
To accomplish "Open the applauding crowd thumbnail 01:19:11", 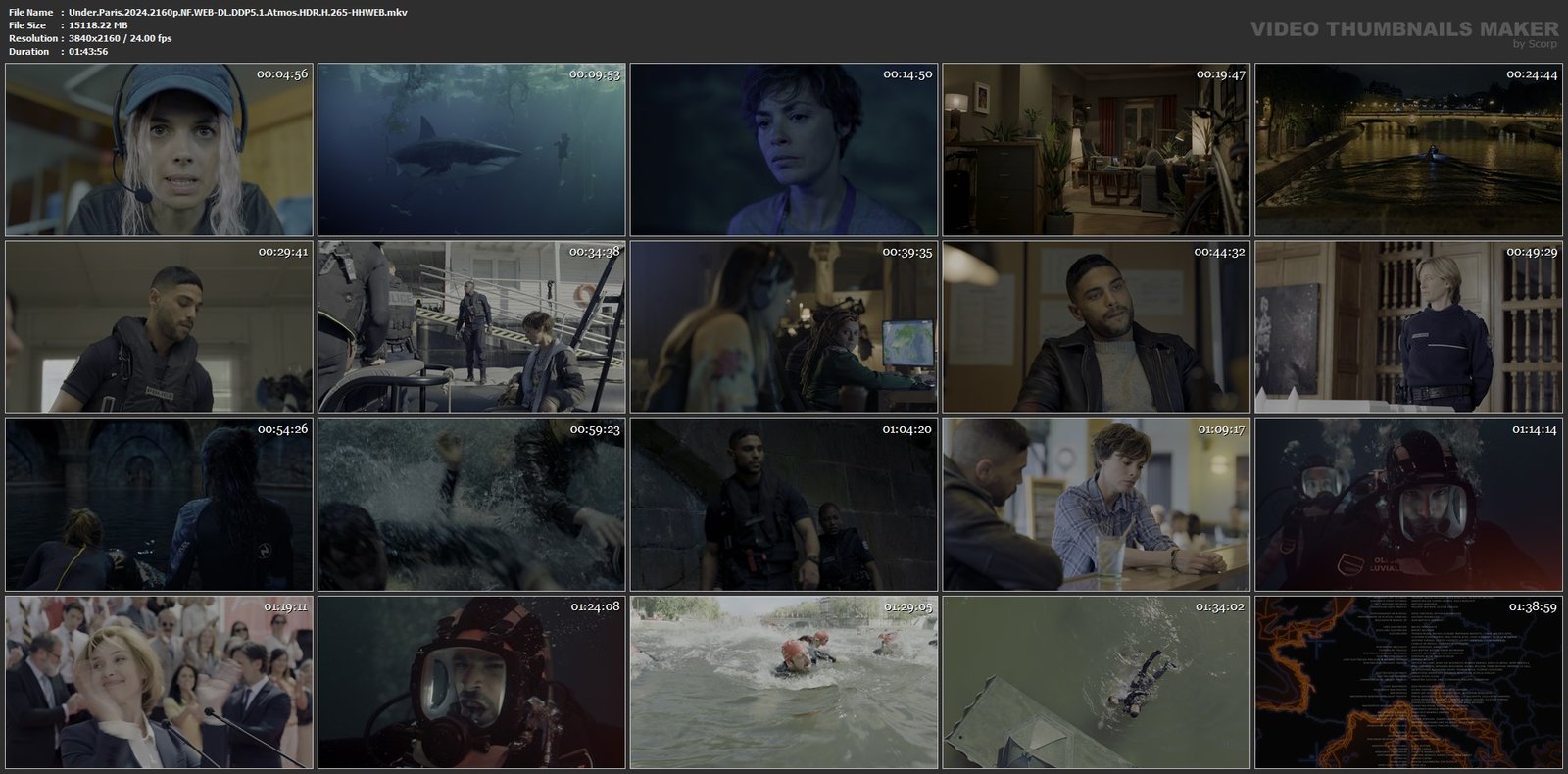I will (159, 682).
